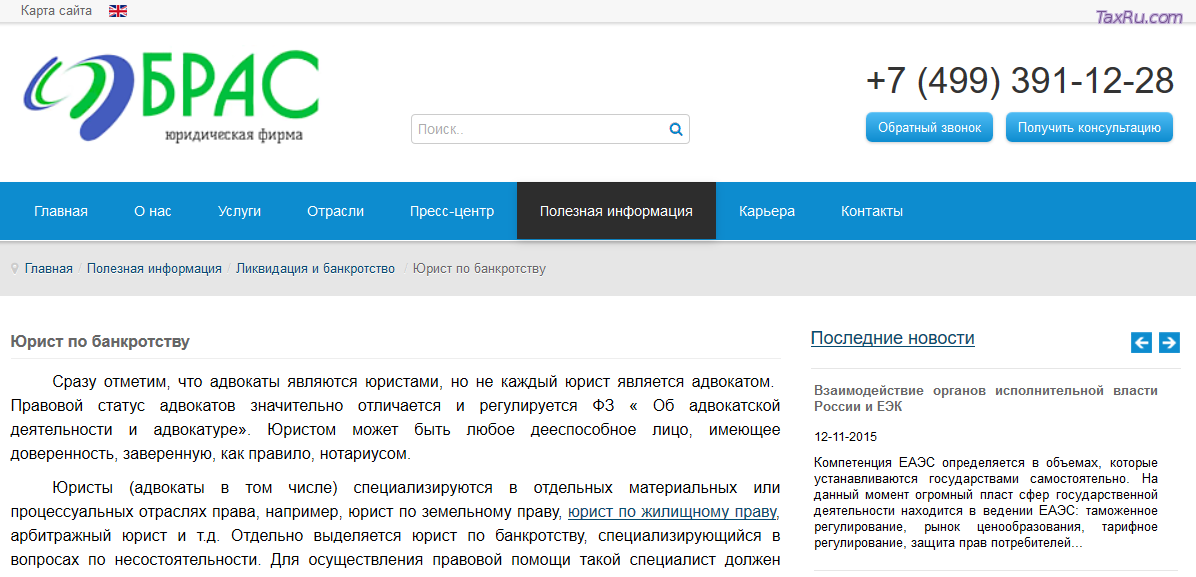1196x577 pixels.
Task: Request a callback with Обратный звонок button
Action: [x=928, y=127]
